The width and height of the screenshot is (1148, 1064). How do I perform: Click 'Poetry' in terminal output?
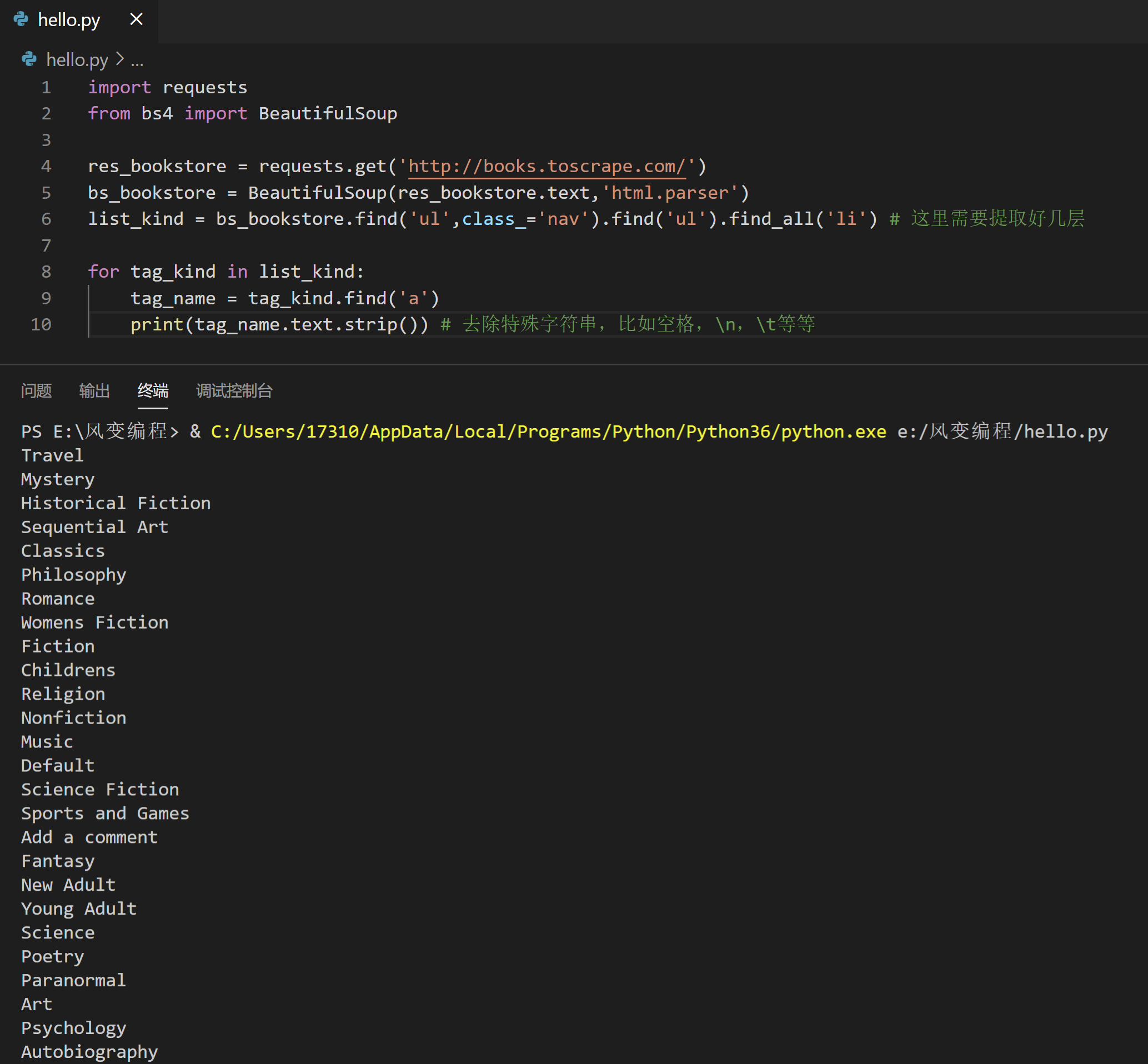[52, 957]
